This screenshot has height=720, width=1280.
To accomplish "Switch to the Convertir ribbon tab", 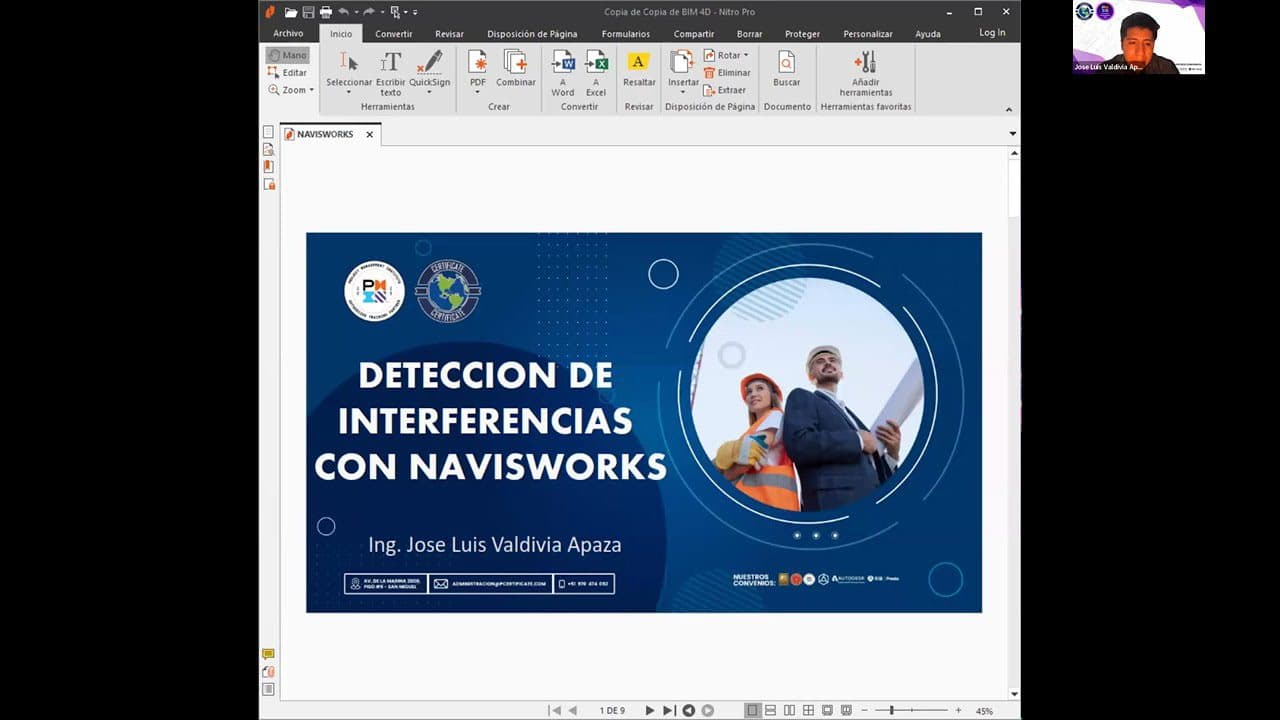I will point(393,33).
